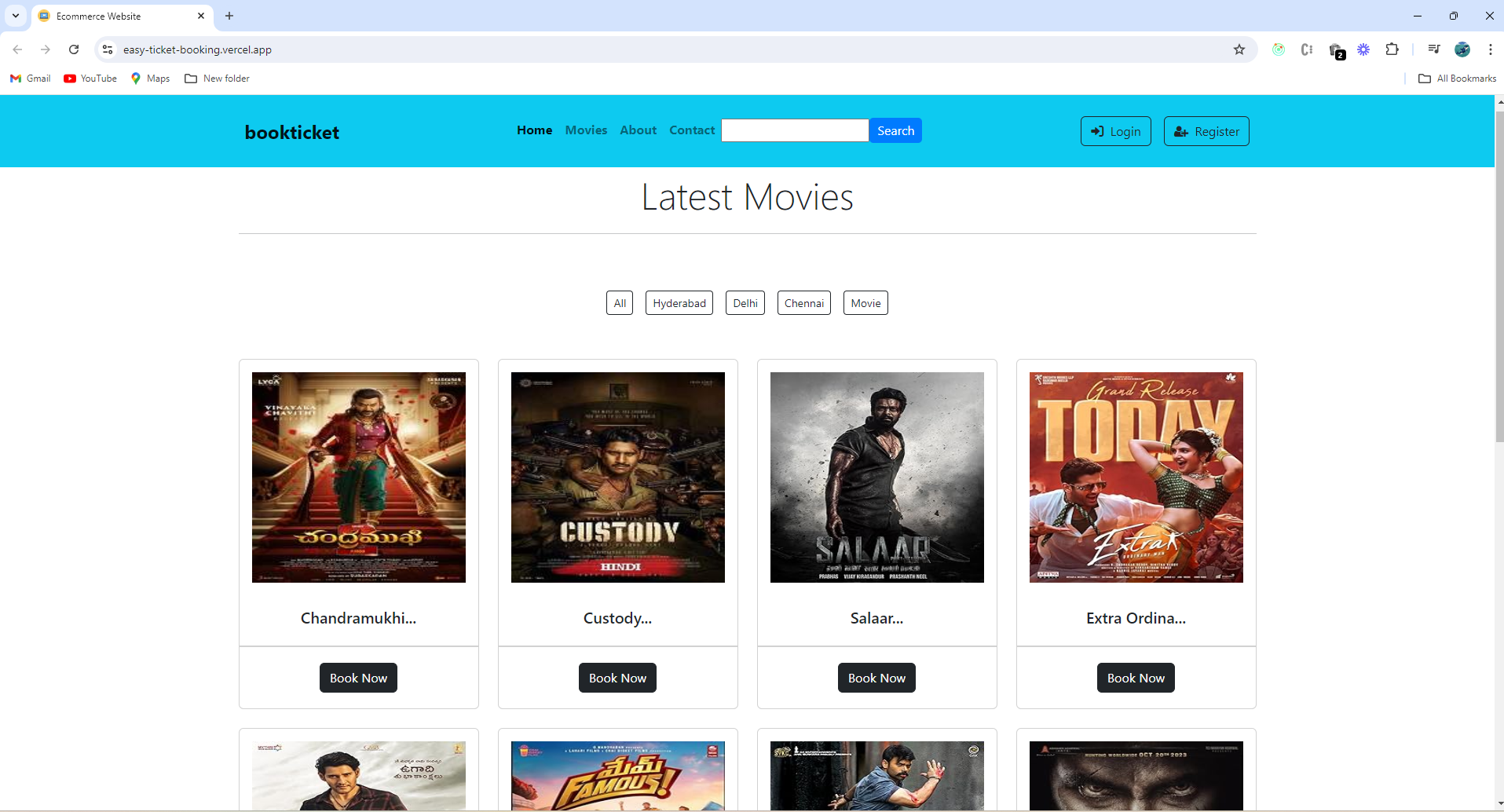Screen dimensions: 1504x812
Task: Open All Bookmarks folder
Action: click(1458, 79)
